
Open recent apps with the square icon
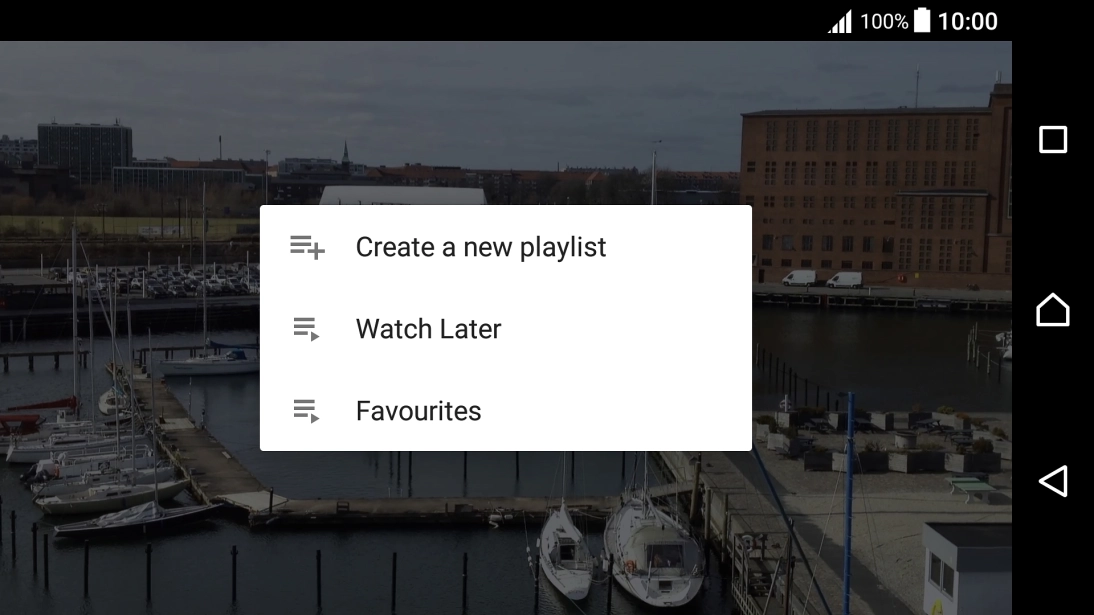click(1053, 139)
